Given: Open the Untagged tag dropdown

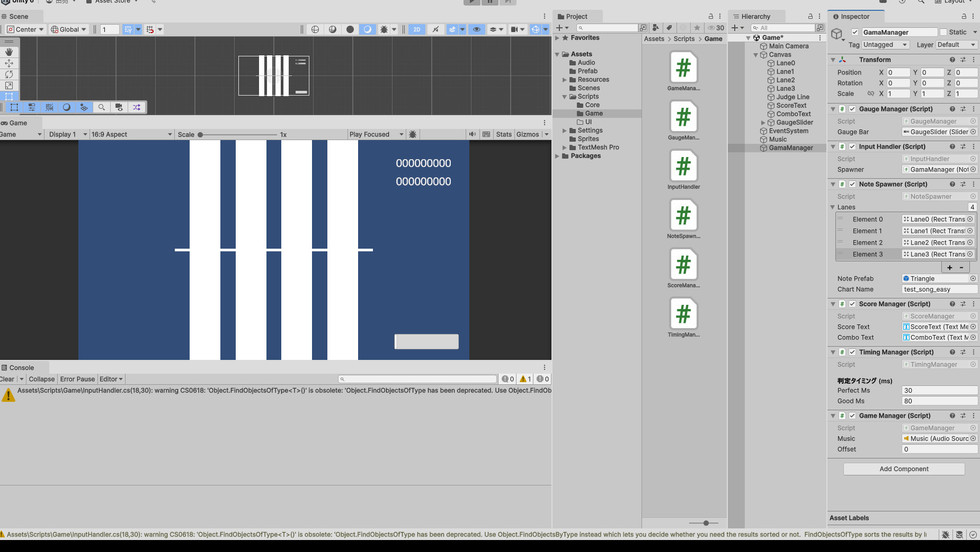Looking at the screenshot, I should 885,45.
